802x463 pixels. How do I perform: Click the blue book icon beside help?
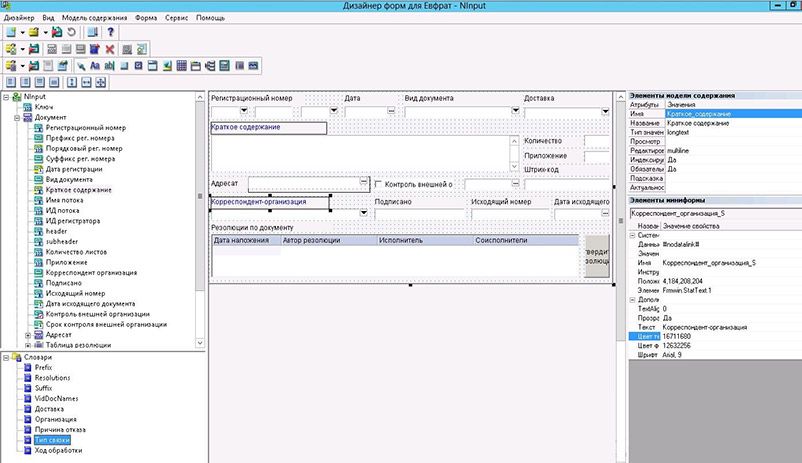tap(92, 32)
